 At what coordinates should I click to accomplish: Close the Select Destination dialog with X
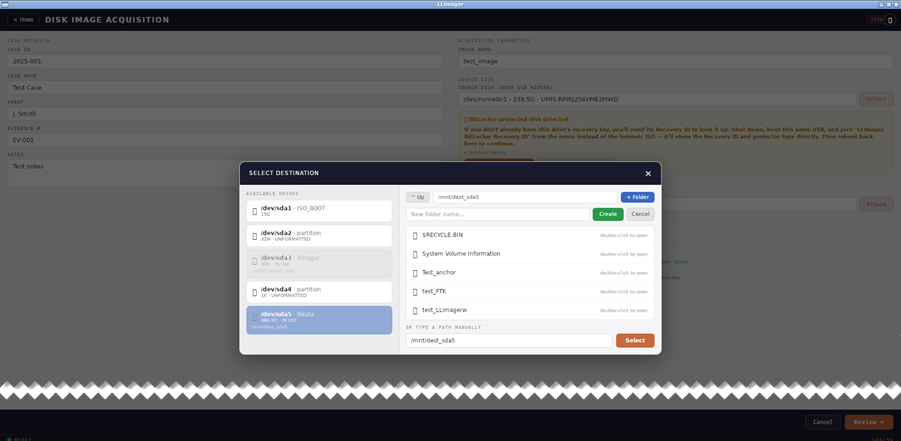pos(648,174)
